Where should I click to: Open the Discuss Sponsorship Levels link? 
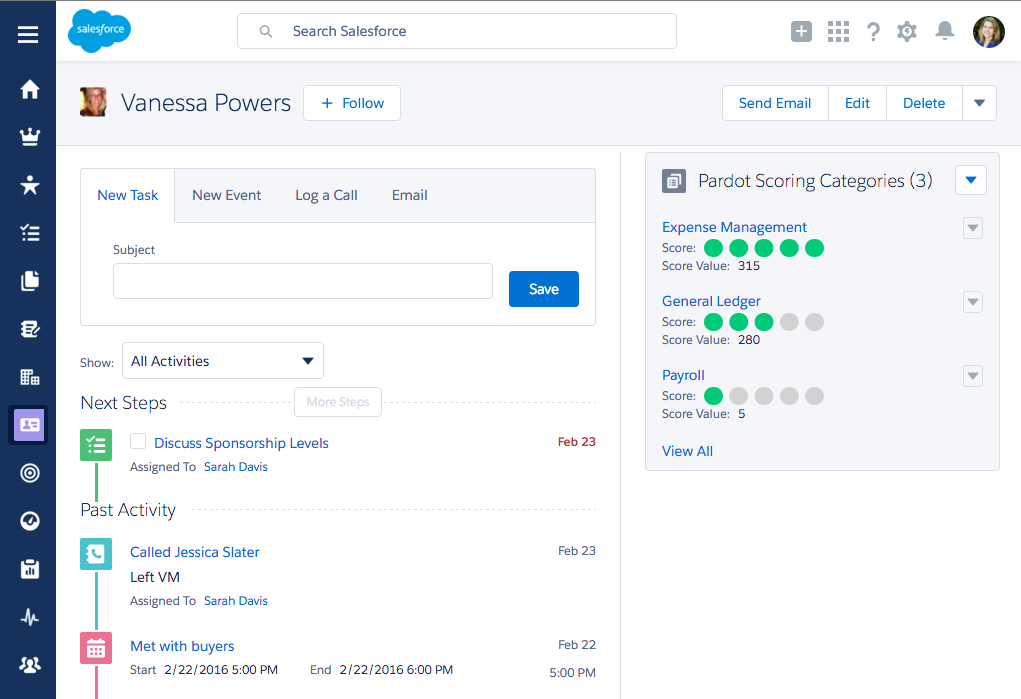tap(242, 443)
